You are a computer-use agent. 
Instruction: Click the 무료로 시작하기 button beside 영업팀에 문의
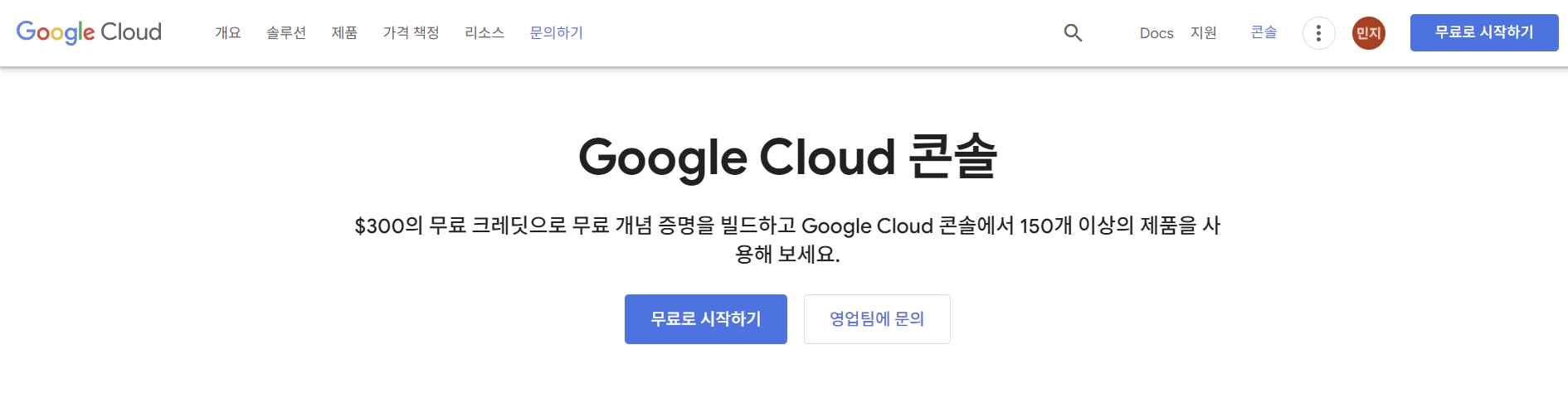click(x=706, y=319)
